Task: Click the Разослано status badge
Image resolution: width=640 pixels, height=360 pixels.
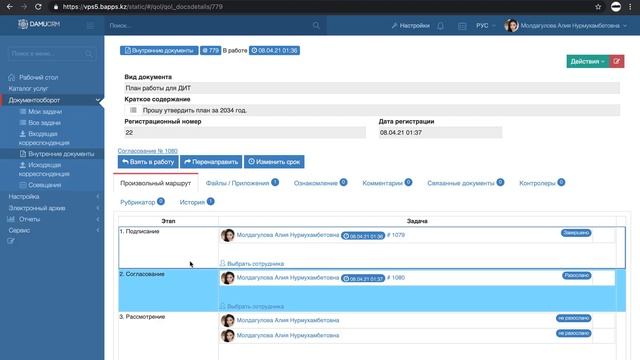Action: (576, 276)
